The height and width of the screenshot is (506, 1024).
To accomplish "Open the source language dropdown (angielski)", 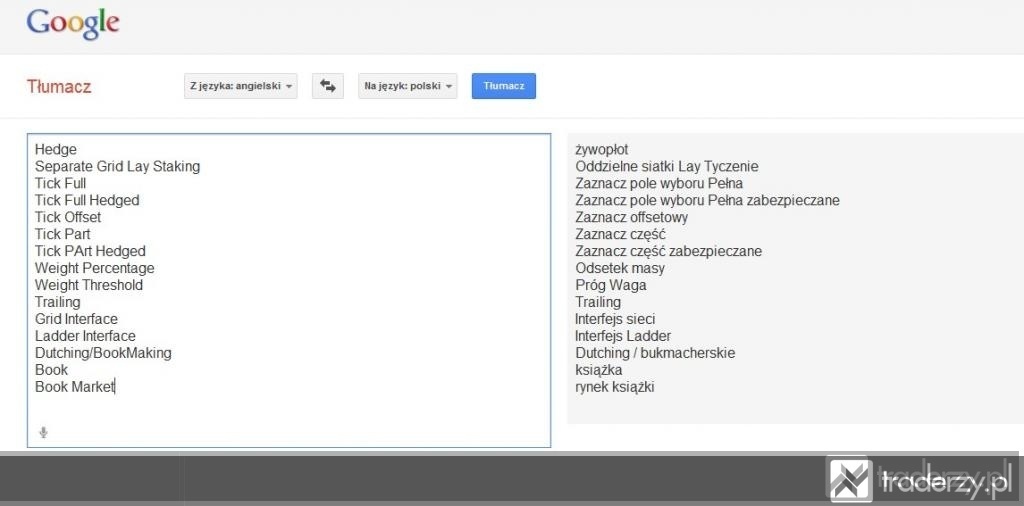I will (x=240, y=86).
